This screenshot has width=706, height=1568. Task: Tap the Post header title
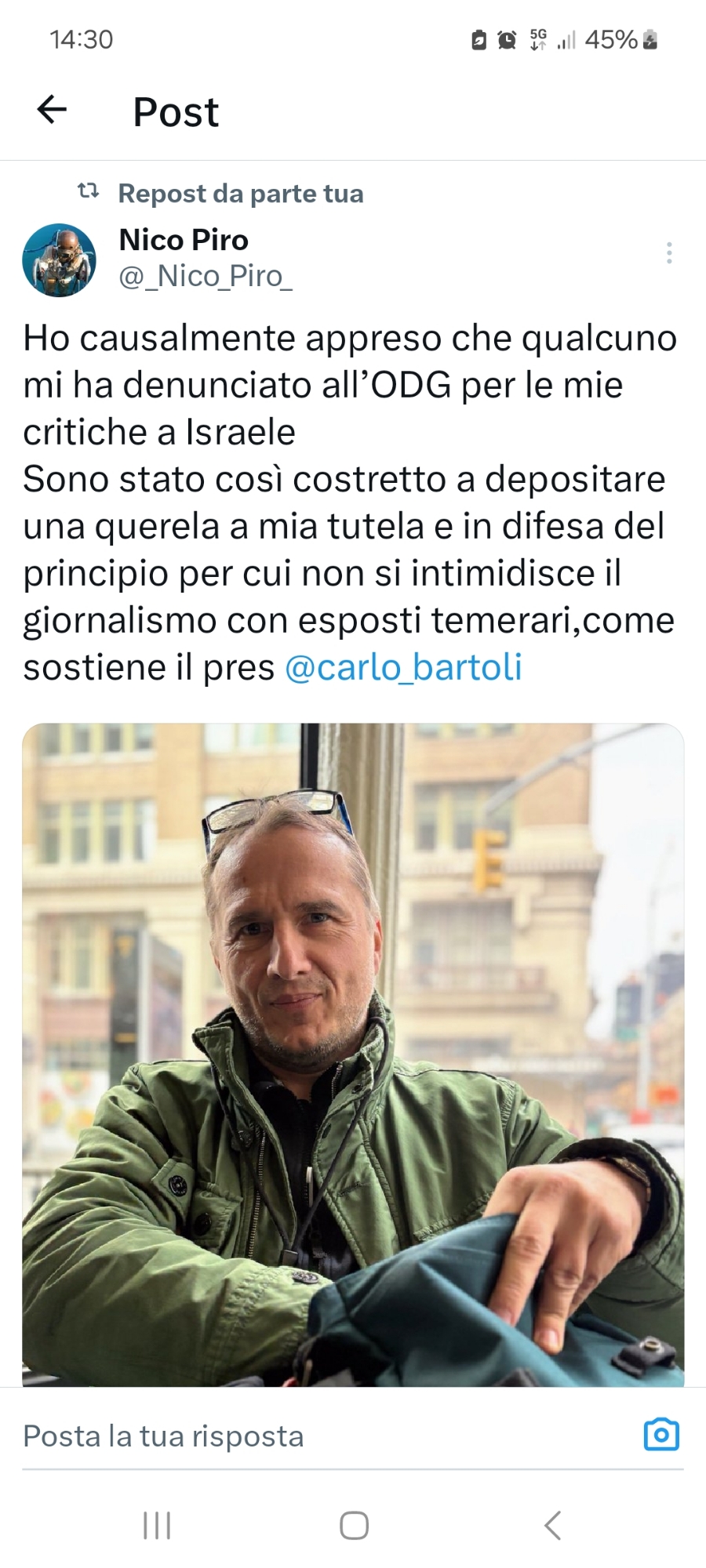tap(176, 111)
